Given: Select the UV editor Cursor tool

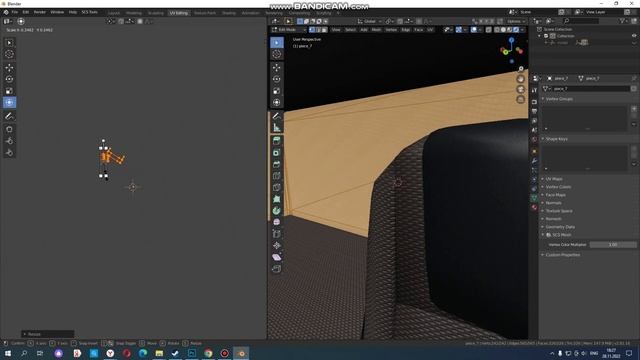Looking at the screenshot, I should pos(9,54).
